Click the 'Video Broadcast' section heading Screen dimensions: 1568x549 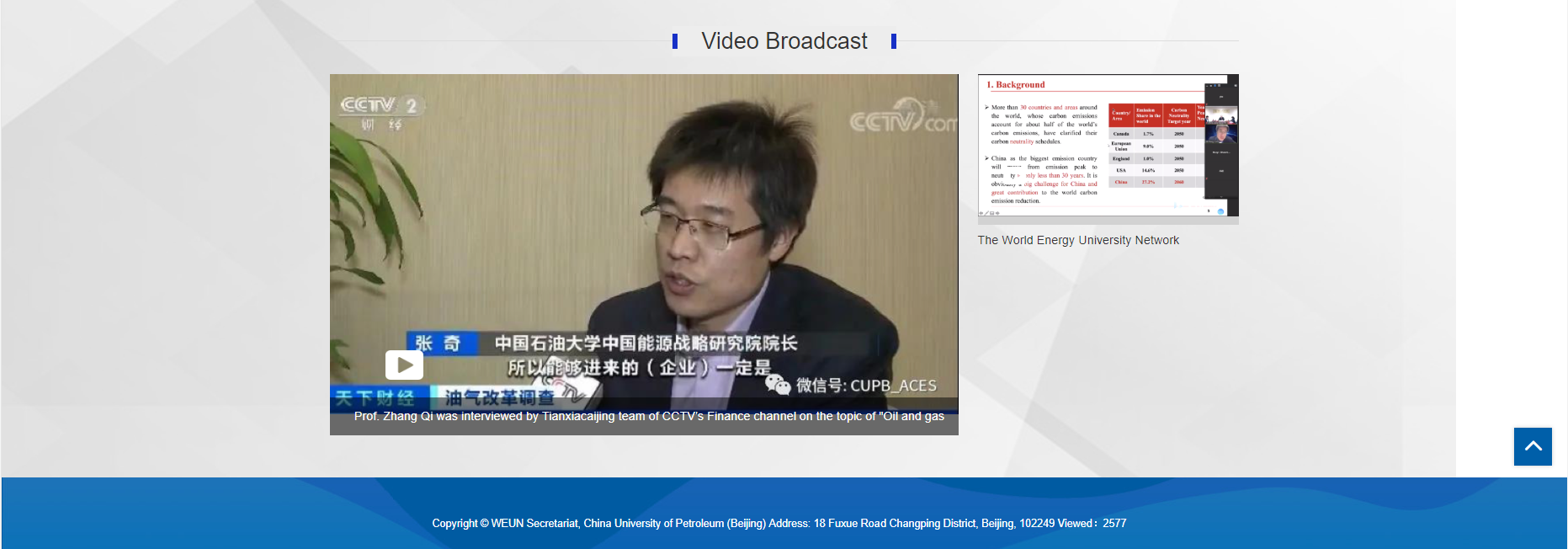click(784, 41)
